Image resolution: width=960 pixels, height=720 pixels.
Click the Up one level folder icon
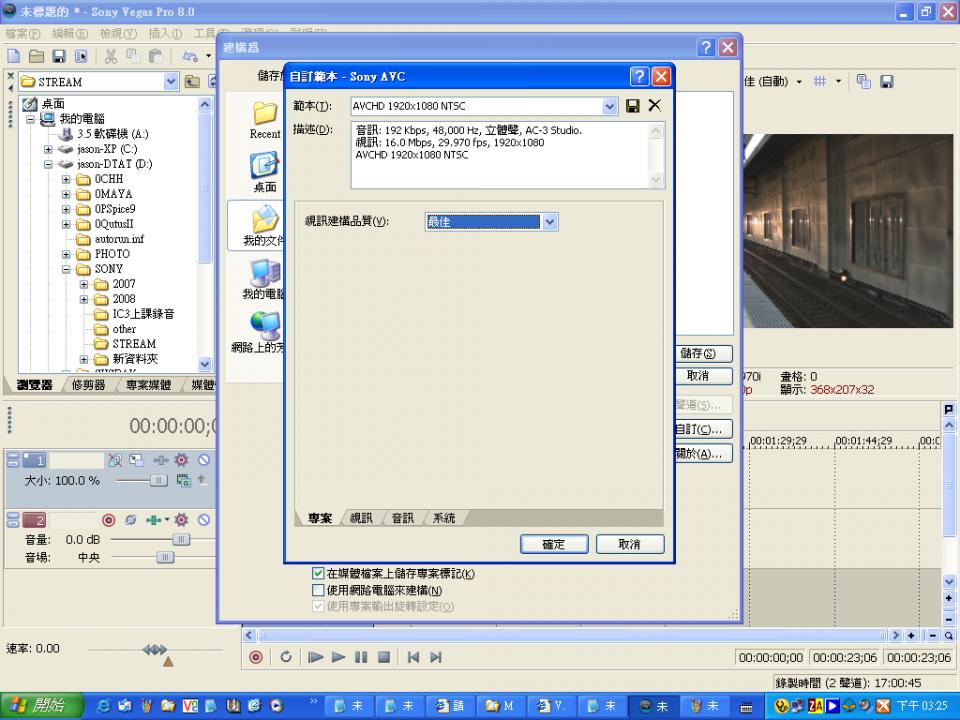point(192,81)
